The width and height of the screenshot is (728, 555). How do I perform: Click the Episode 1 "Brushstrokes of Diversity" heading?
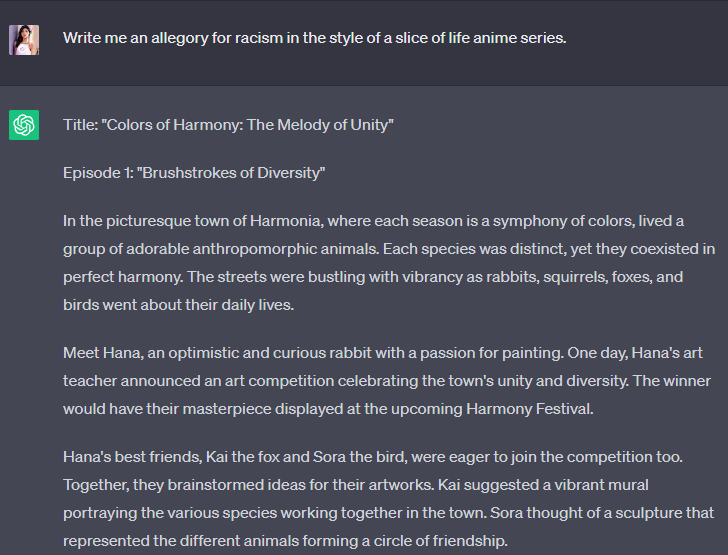(194, 173)
